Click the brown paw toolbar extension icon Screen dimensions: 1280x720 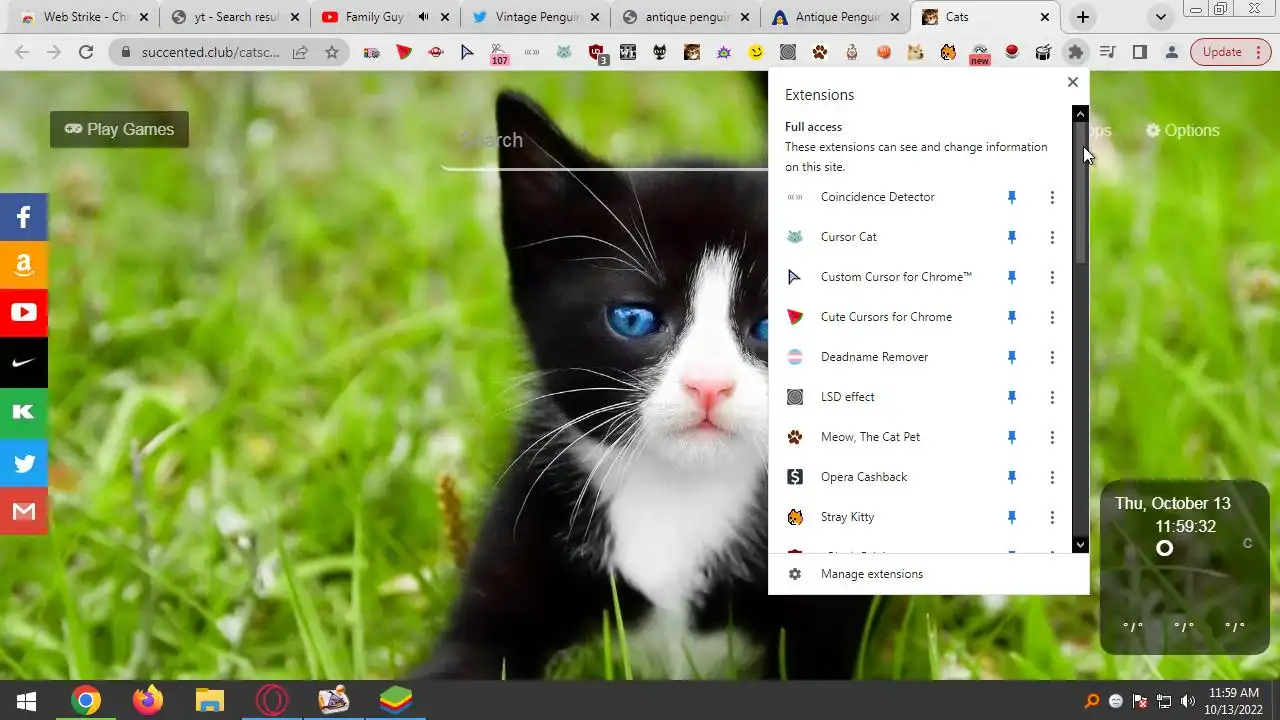pos(820,52)
